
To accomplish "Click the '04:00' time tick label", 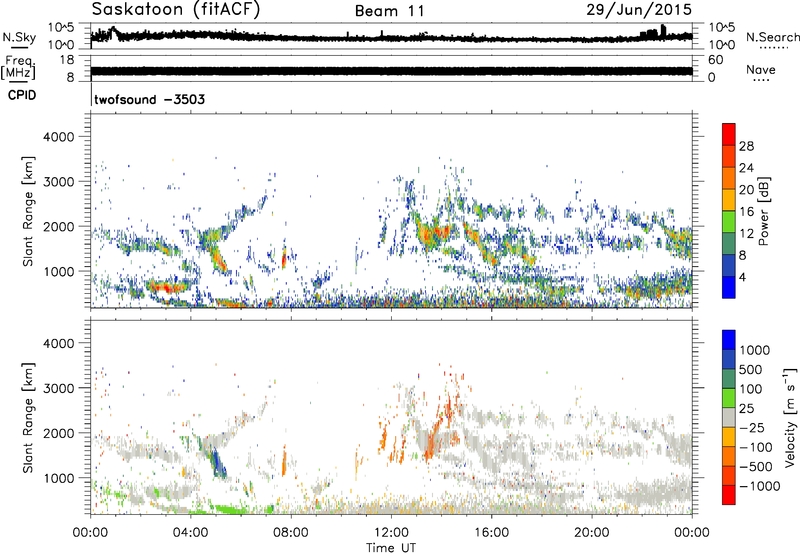I will (x=191, y=533).
